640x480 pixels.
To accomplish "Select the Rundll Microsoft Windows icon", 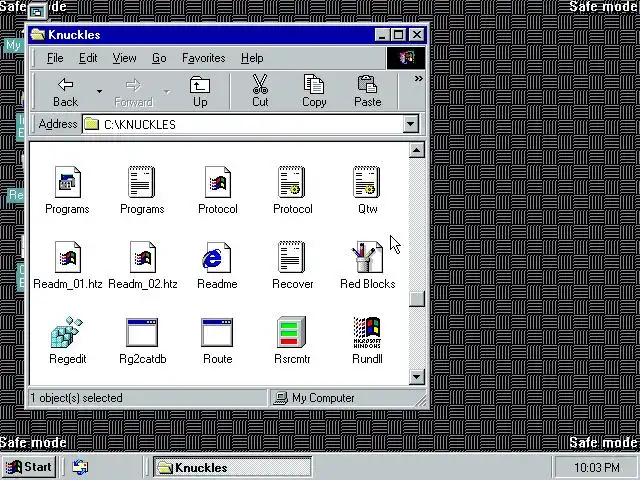I will (367, 333).
